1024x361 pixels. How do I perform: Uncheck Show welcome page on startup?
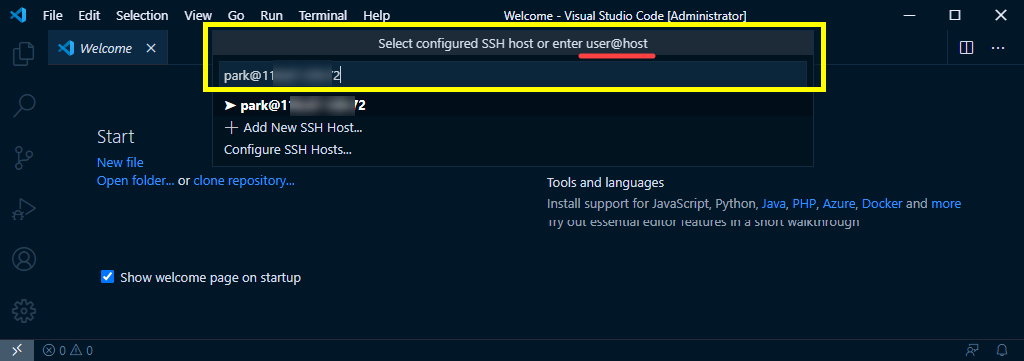(108, 277)
